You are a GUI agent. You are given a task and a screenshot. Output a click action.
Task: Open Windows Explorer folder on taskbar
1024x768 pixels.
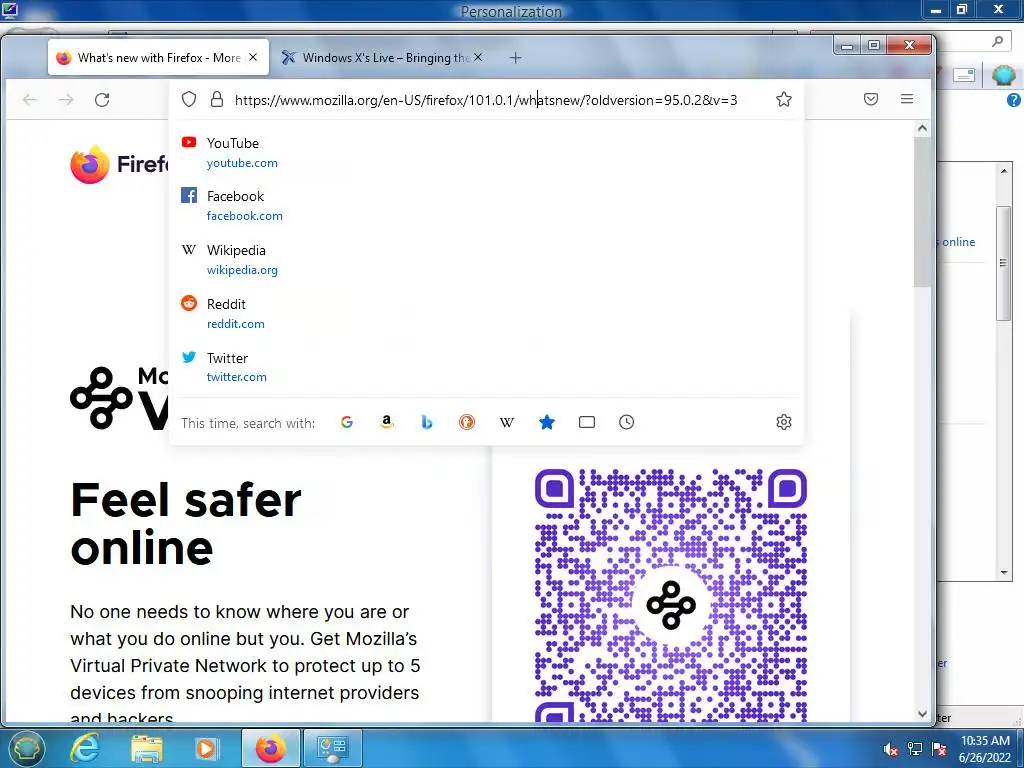147,749
